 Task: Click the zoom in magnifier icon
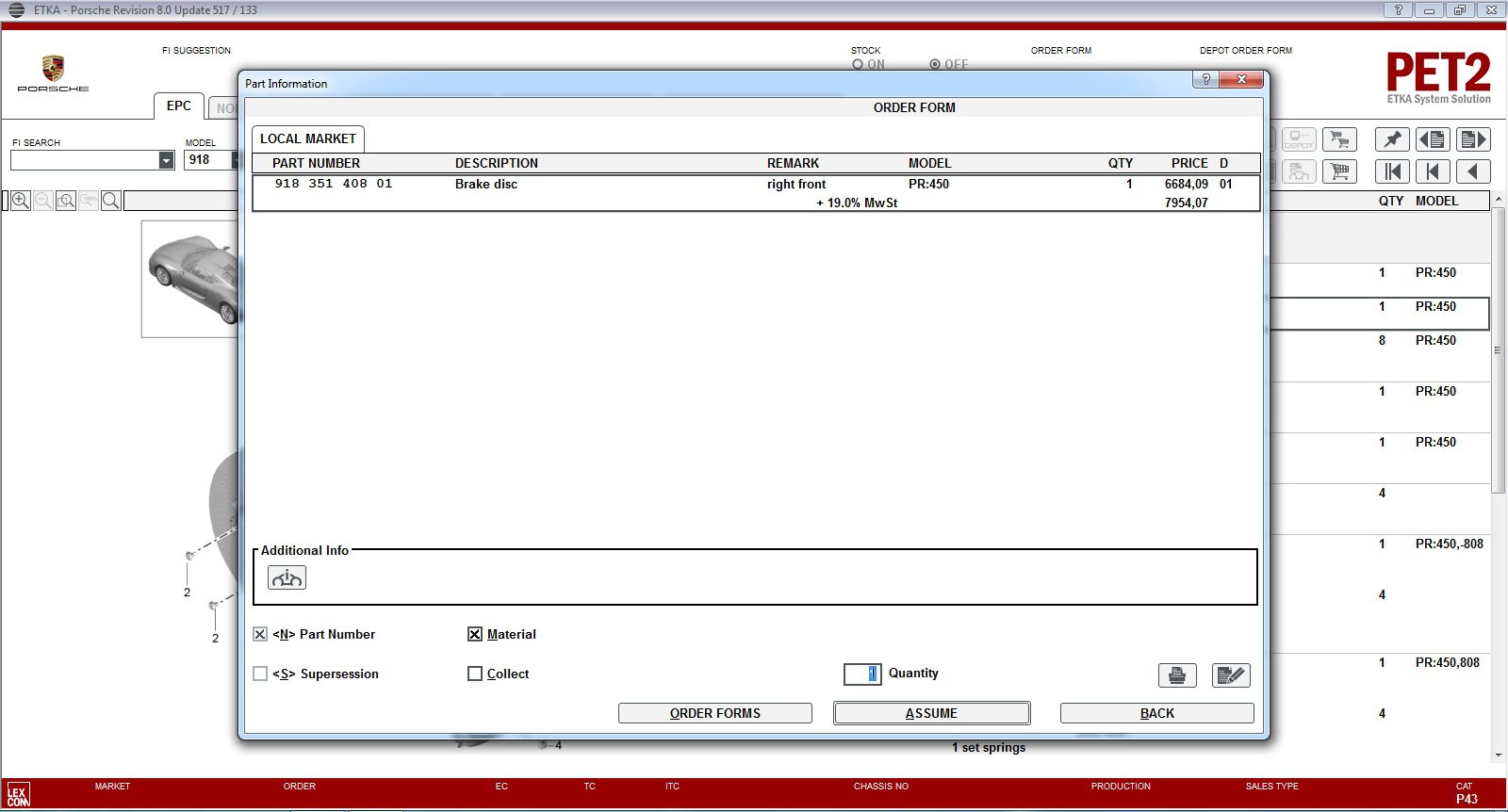coord(21,201)
